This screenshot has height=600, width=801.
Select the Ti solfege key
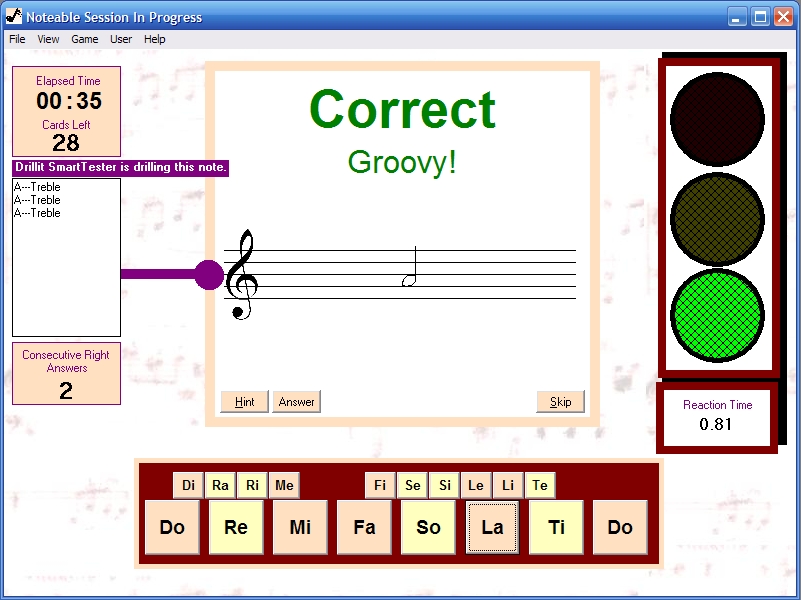556,527
